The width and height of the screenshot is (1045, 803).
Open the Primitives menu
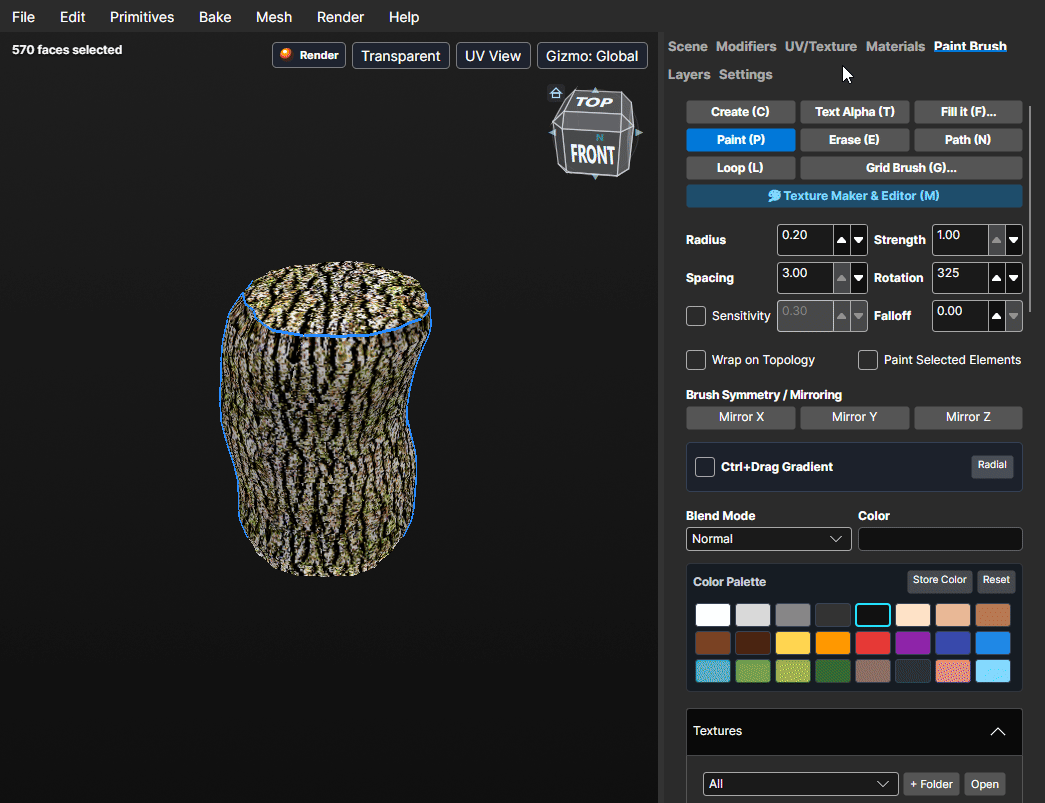[x=142, y=17]
